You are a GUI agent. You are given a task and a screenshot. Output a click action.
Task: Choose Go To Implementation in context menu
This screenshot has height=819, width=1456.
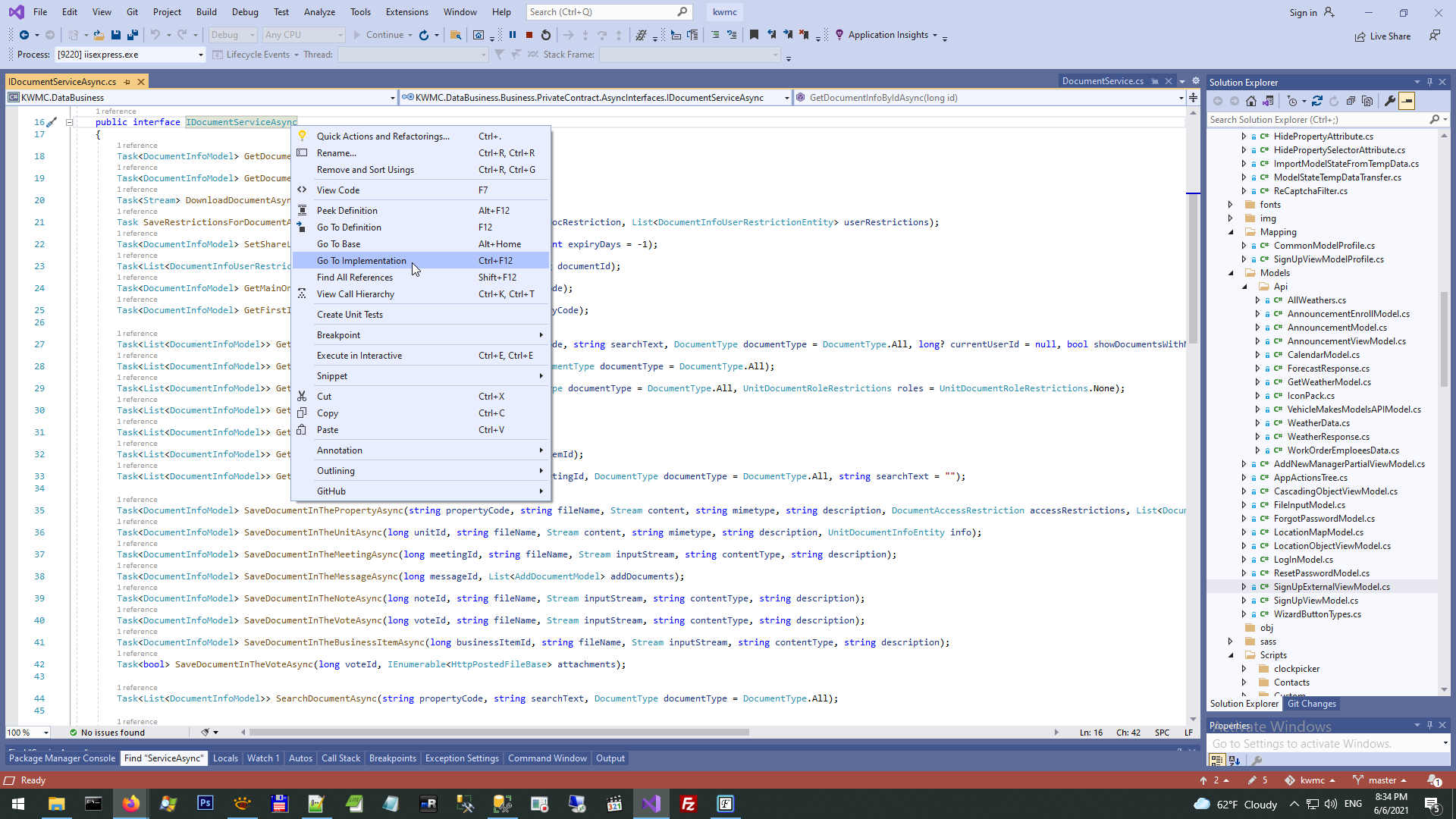coord(361,261)
